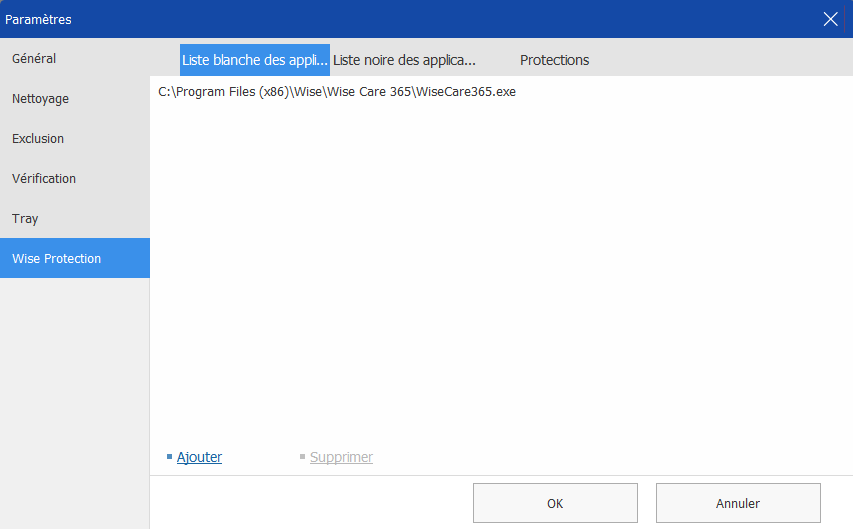853x529 pixels.
Task: Open the Tray settings section
Action: click(x=75, y=218)
